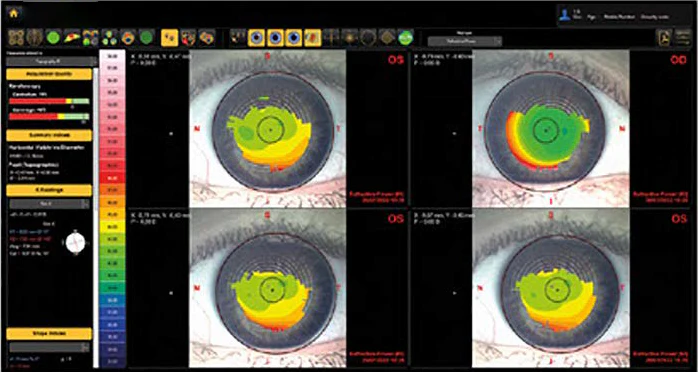Expand the Summary Indices section

tap(49, 135)
